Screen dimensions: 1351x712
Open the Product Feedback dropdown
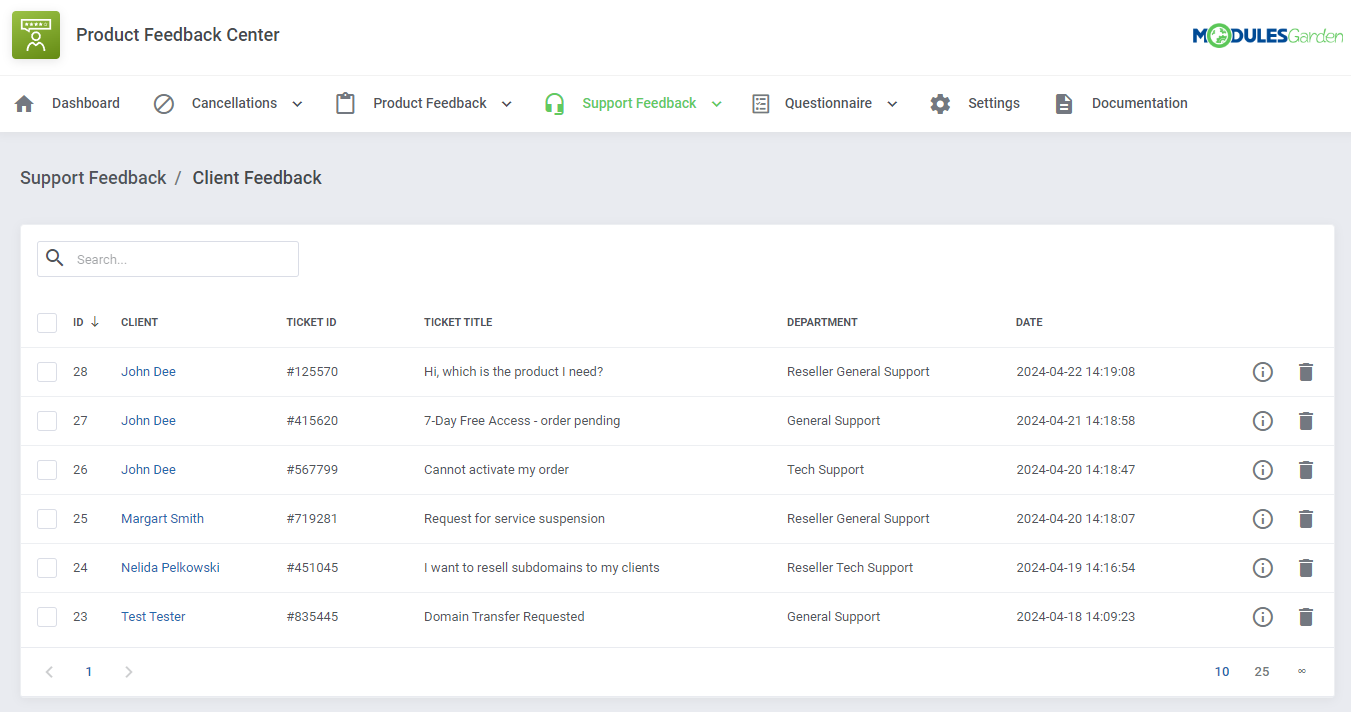tap(507, 103)
